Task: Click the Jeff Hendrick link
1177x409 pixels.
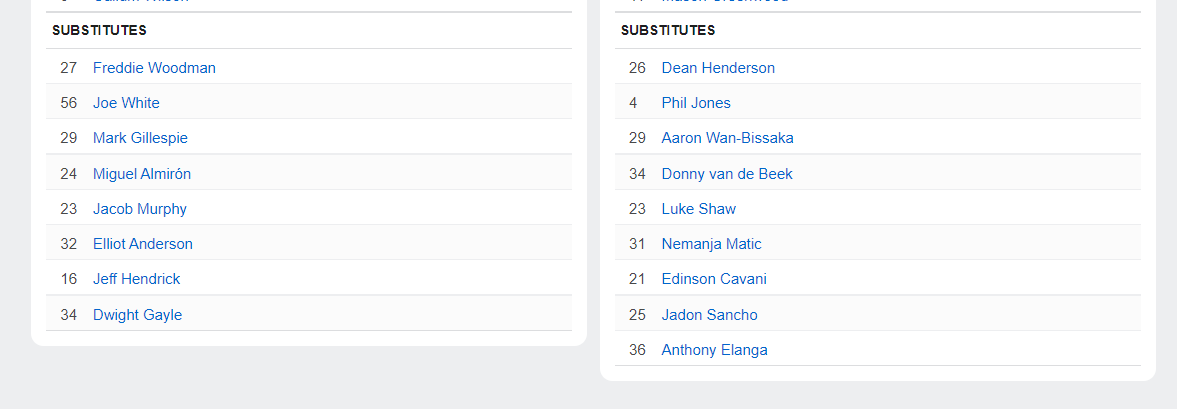Action: pyautogui.click(x=137, y=279)
